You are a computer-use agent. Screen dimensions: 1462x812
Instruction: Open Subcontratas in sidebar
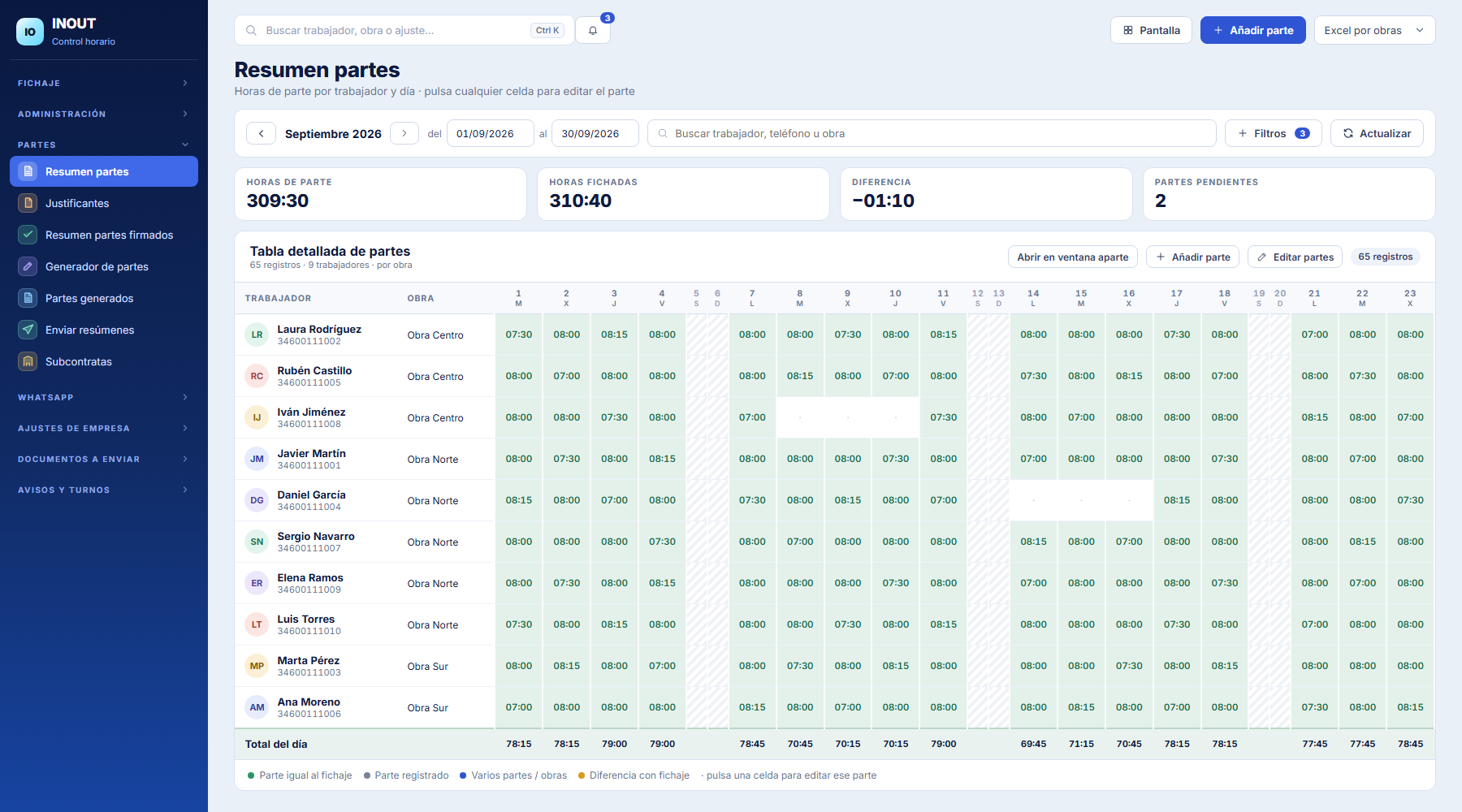104,361
